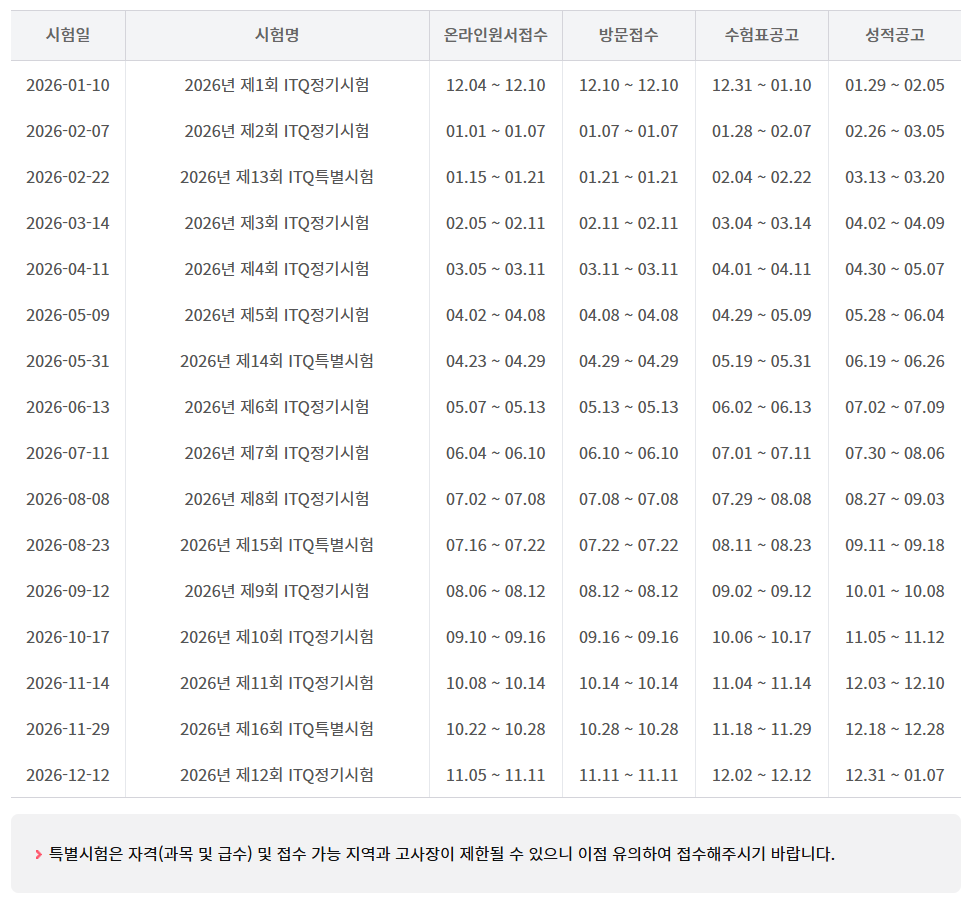The image size is (970, 902).
Task: Select 2026년 제4회 ITQ정기시험 exam name
Action: 277,269
